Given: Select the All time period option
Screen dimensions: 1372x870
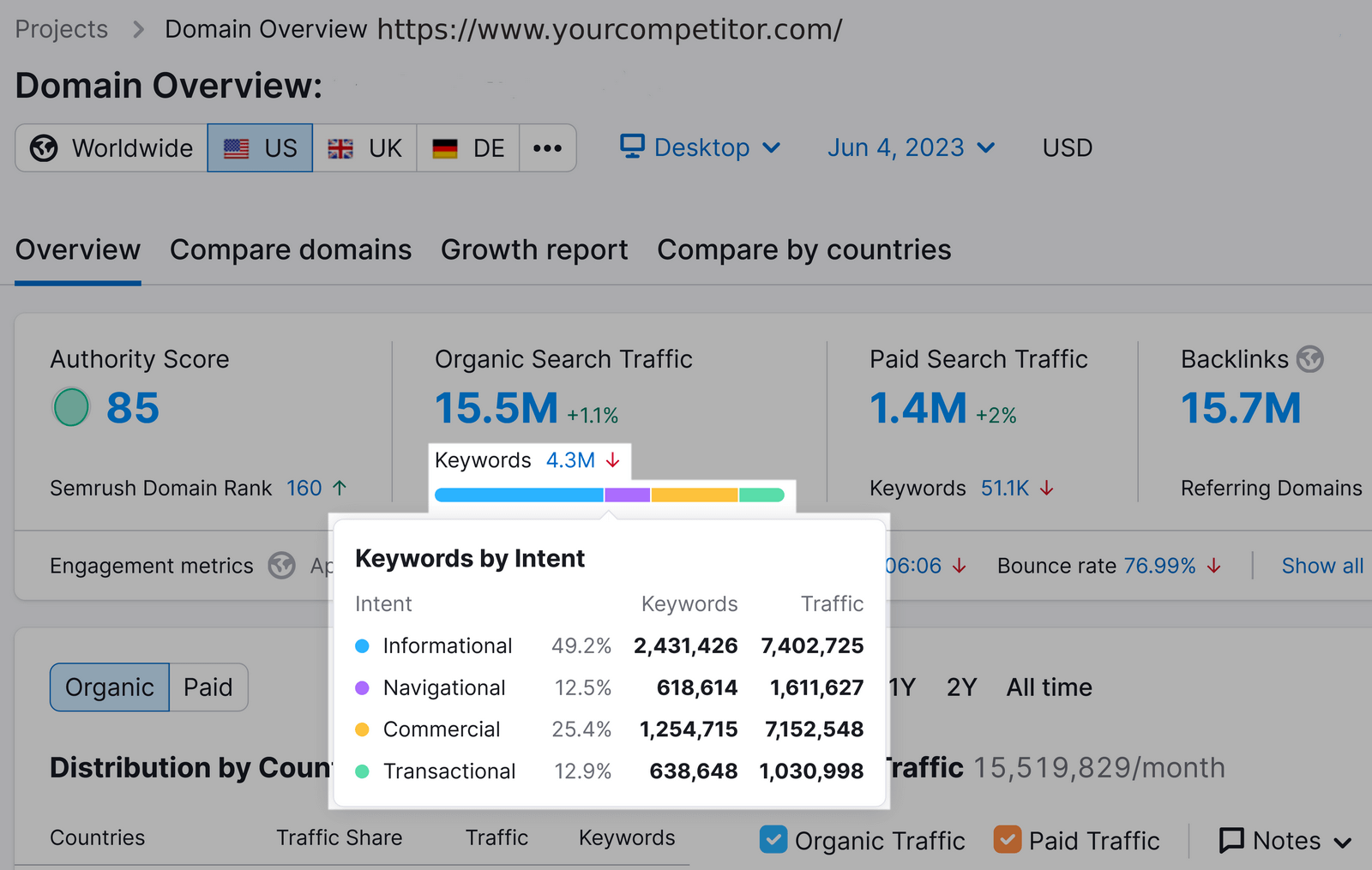Looking at the screenshot, I should click(x=1048, y=687).
